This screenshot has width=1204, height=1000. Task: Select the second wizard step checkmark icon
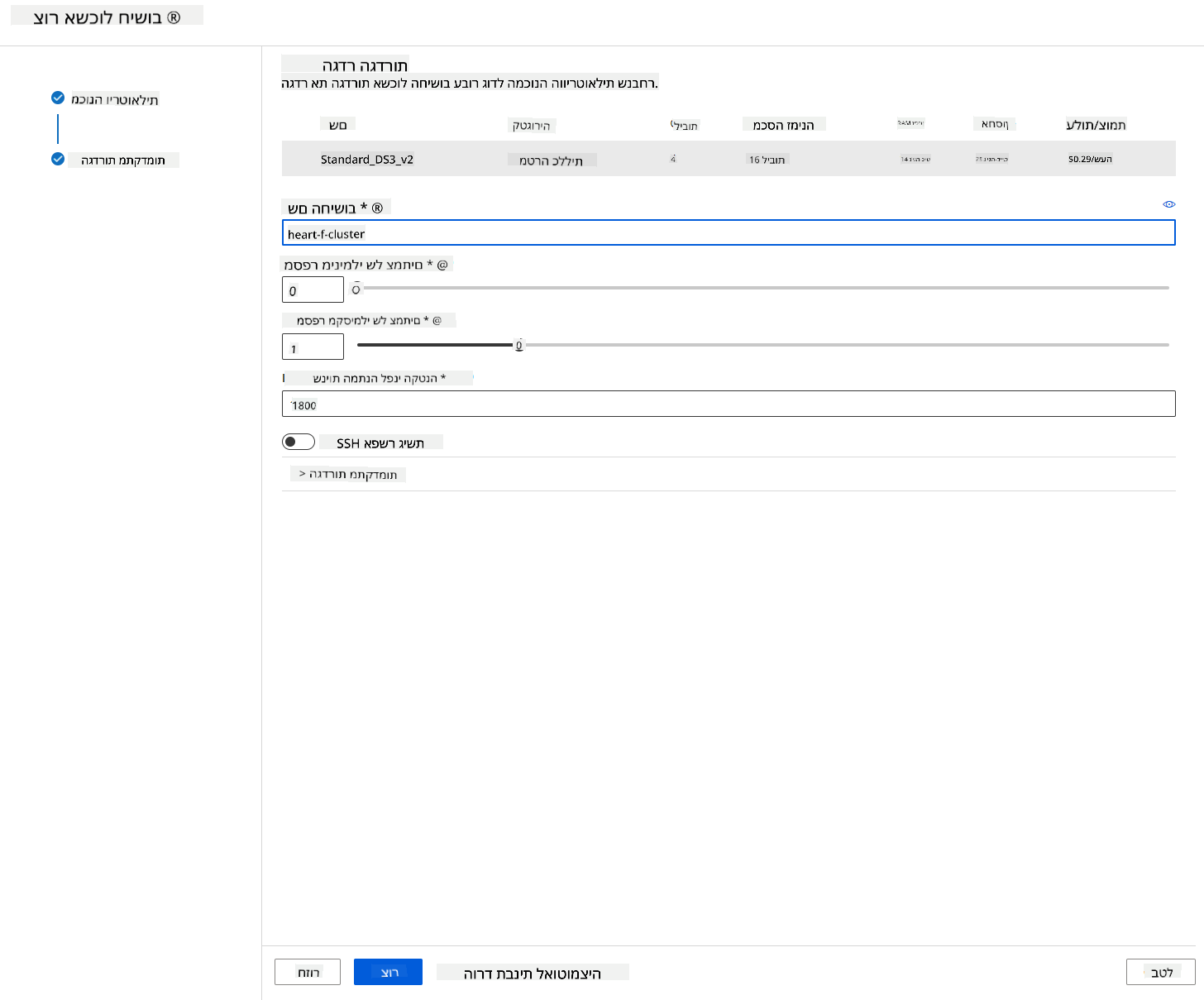click(x=58, y=159)
